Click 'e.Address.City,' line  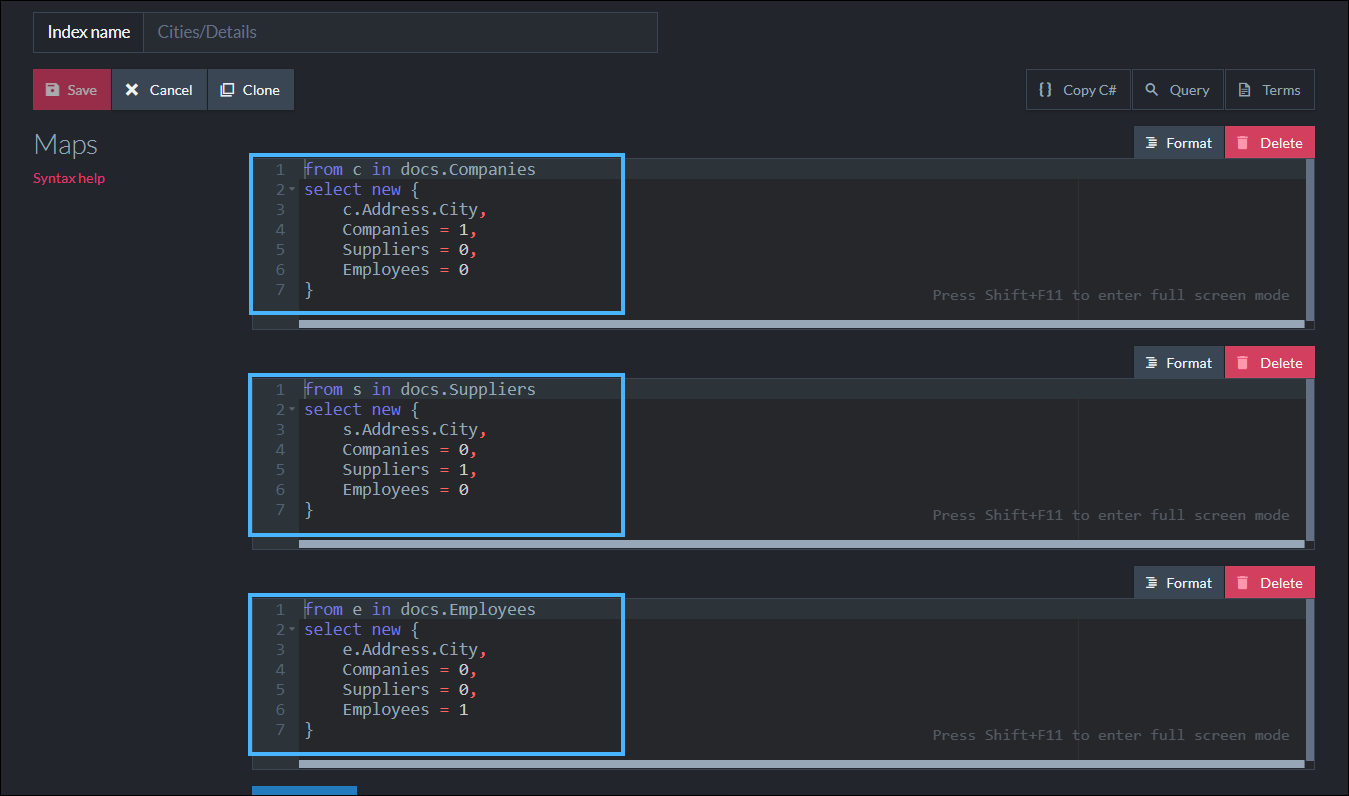[x=415, y=650]
